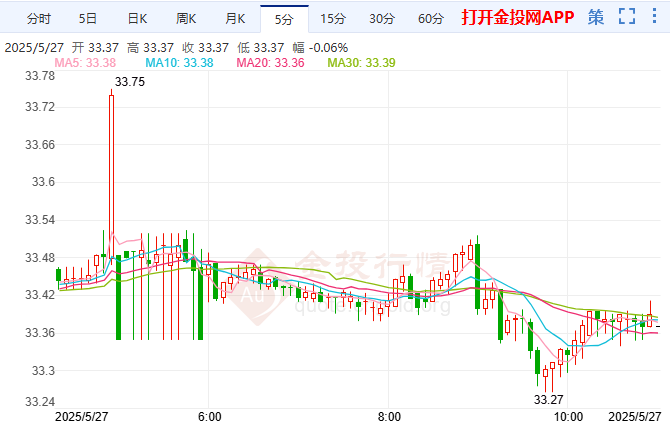Click the 6:00 time axis label
672x422 pixels.
point(210,416)
